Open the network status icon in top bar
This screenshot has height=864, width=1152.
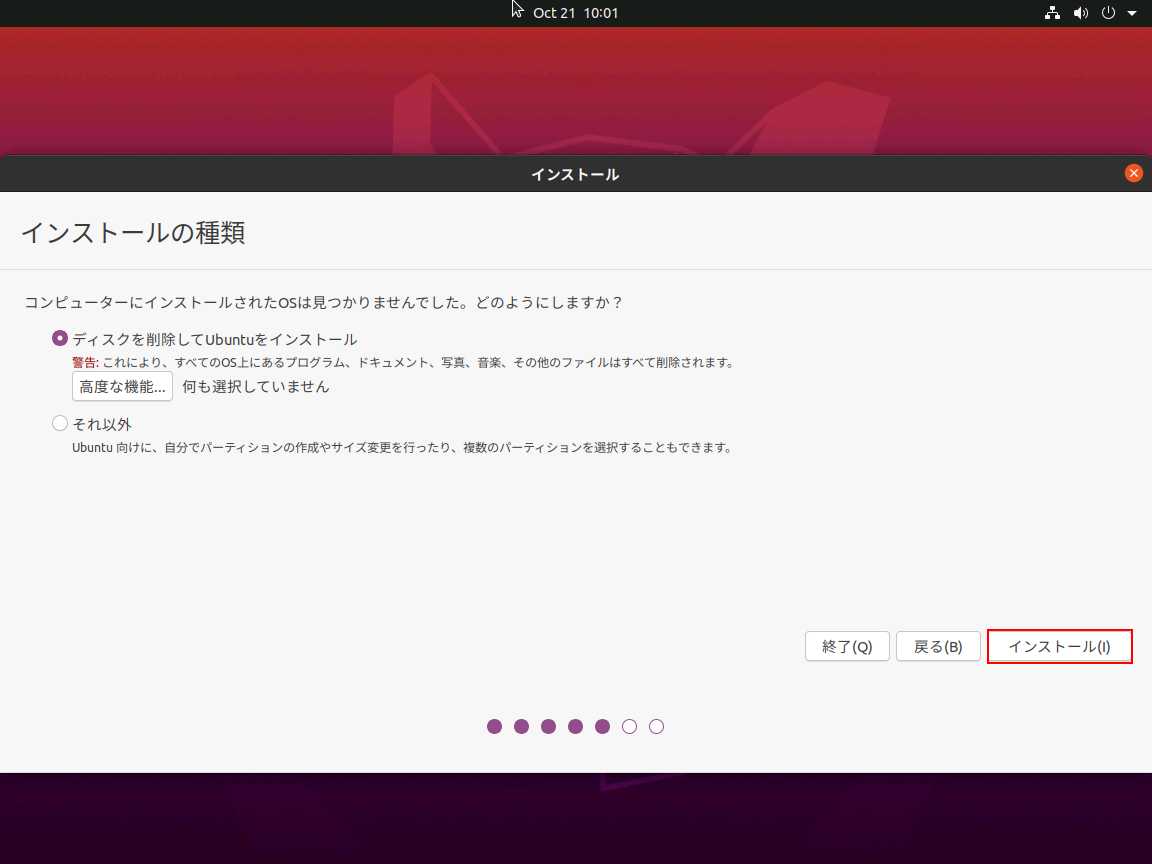point(1052,13)
